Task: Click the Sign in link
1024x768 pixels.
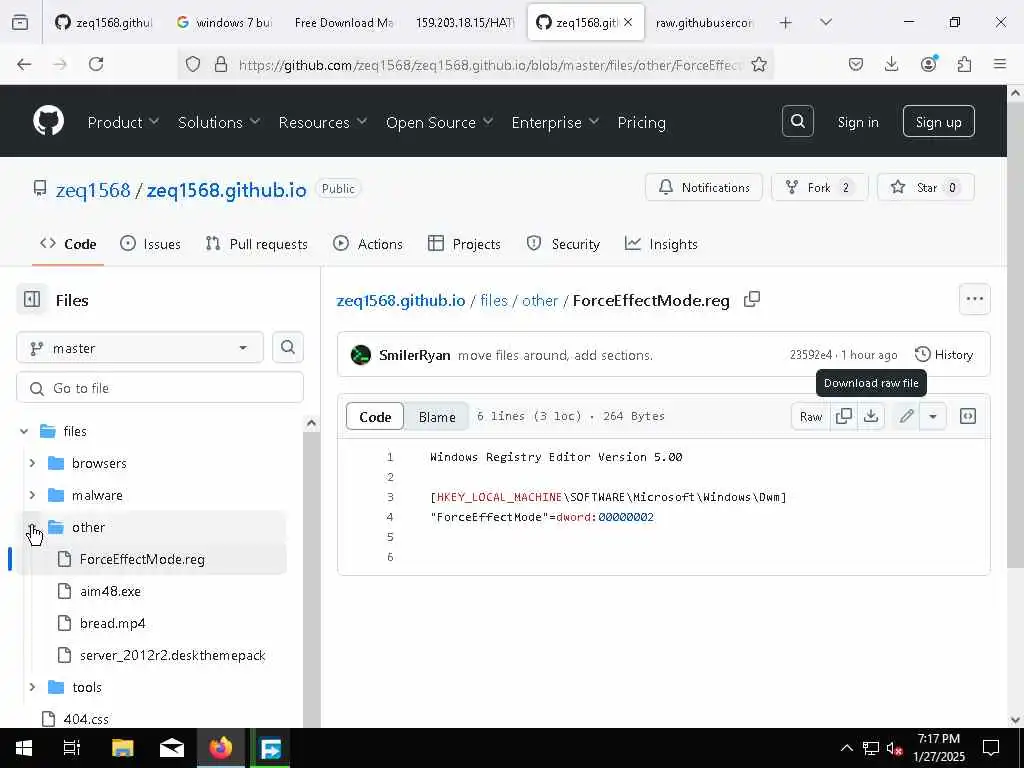Action: pyautogui.click(x=857, y=122)
